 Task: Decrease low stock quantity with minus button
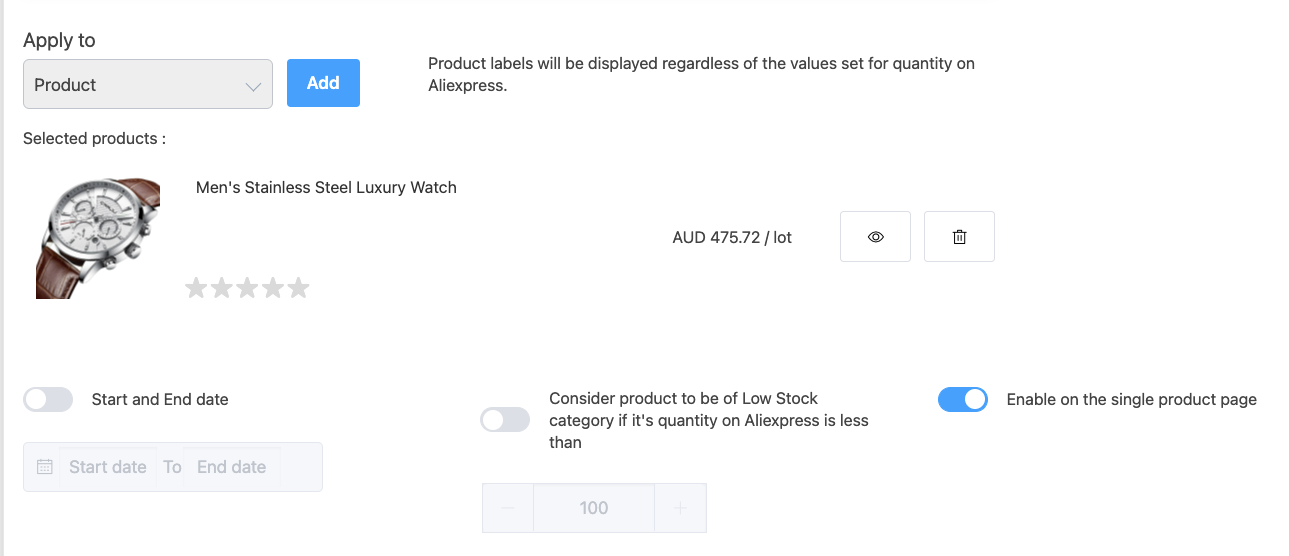point(508,508)
